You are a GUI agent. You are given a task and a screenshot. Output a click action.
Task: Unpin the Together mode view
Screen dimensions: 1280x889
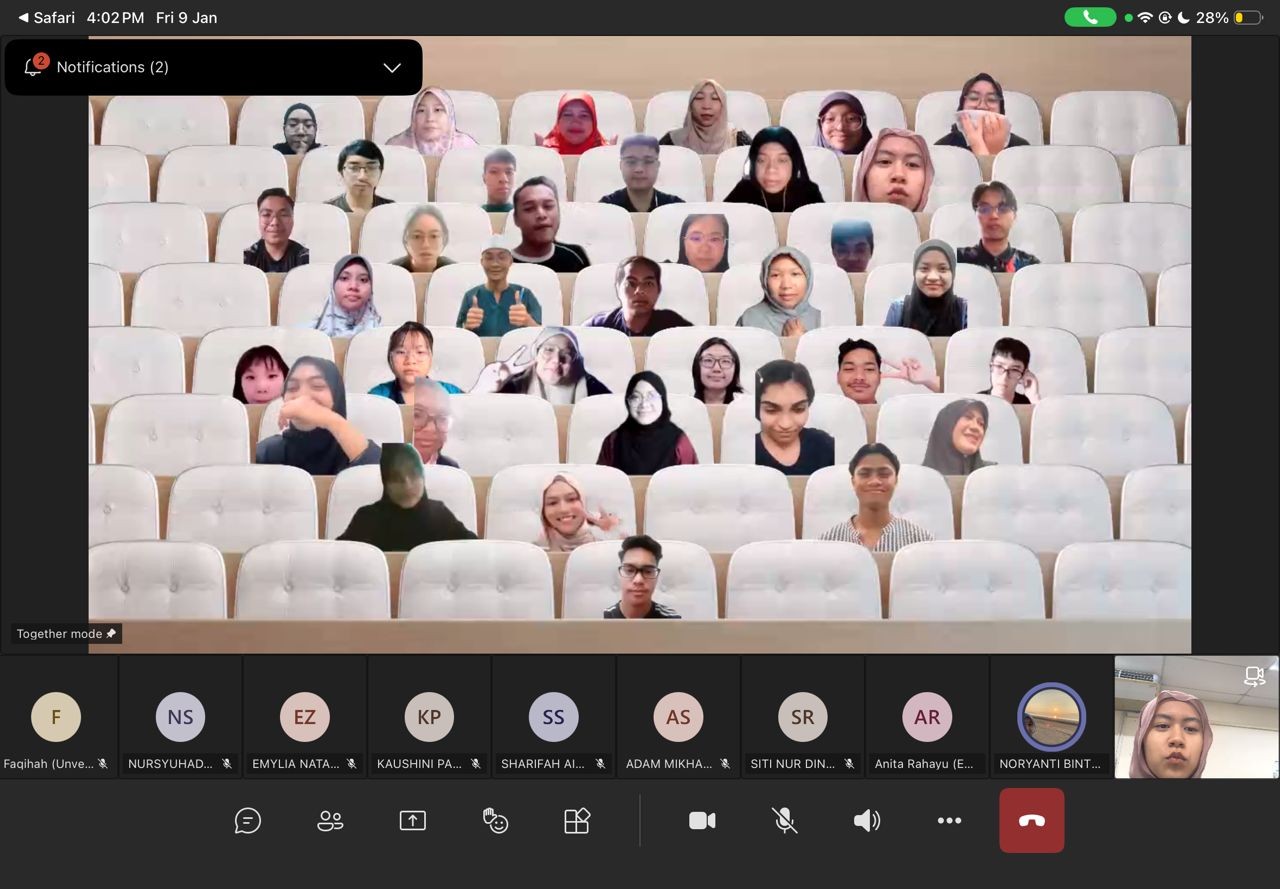pyautogui.click(x=111, y=634)
